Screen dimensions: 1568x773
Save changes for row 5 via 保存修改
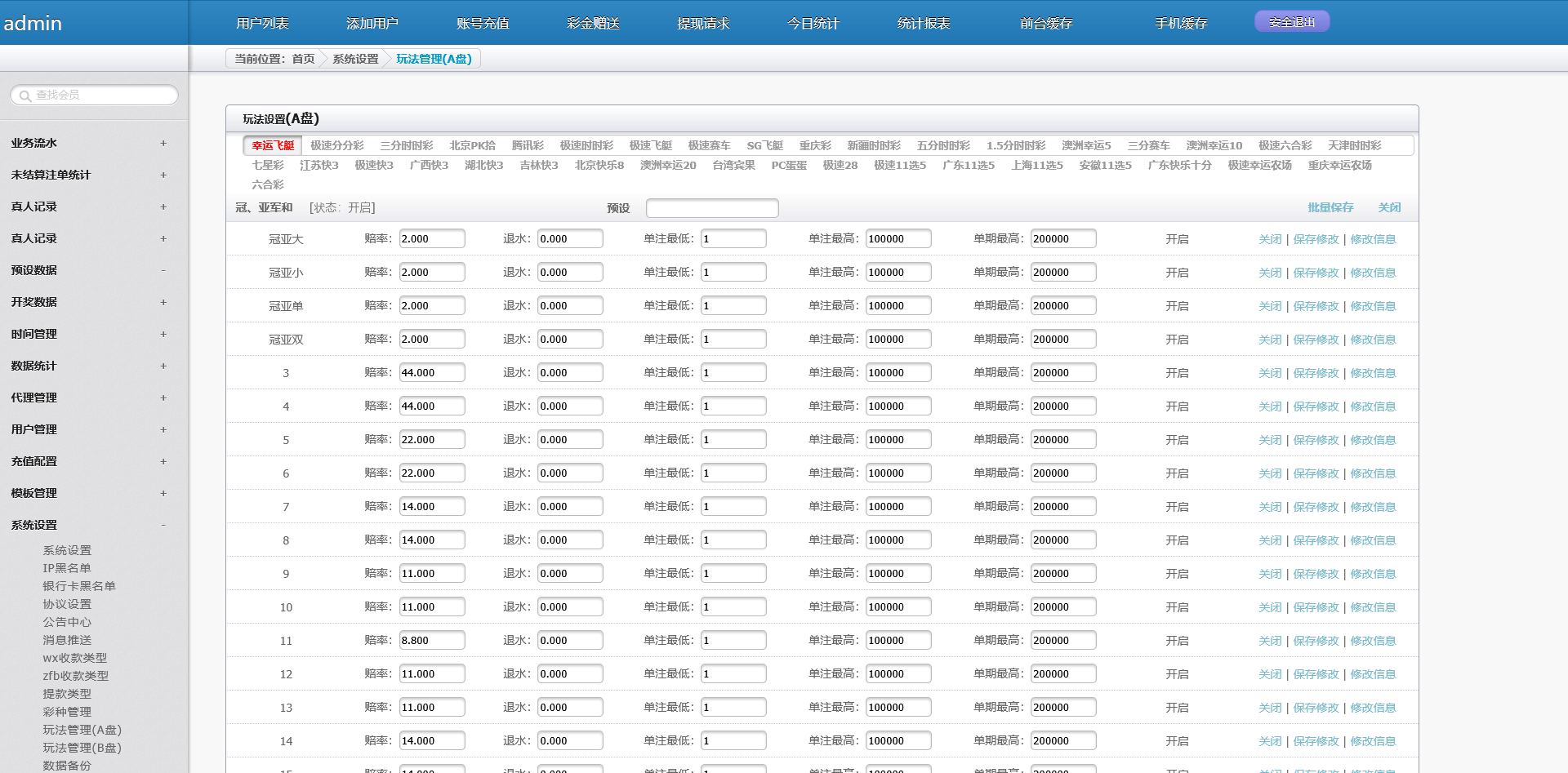point(1316,440)
